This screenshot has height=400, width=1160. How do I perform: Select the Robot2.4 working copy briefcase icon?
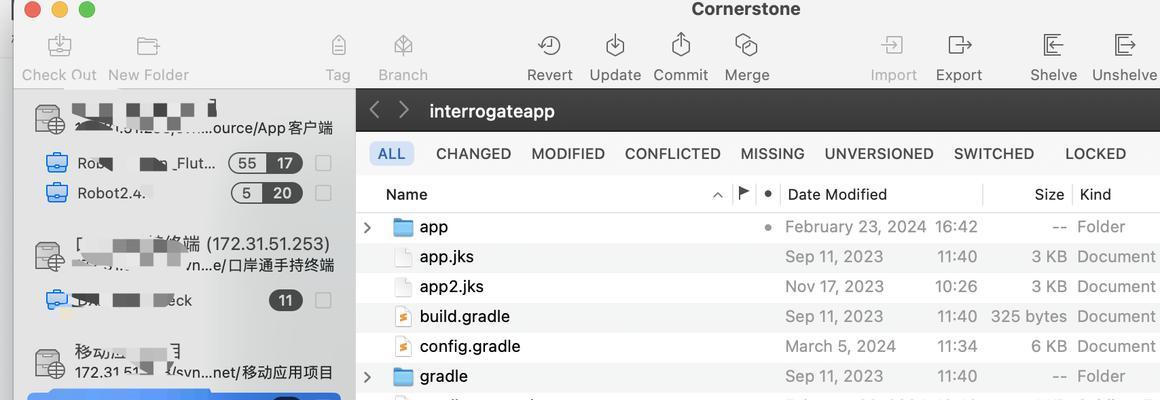point(57,193)
